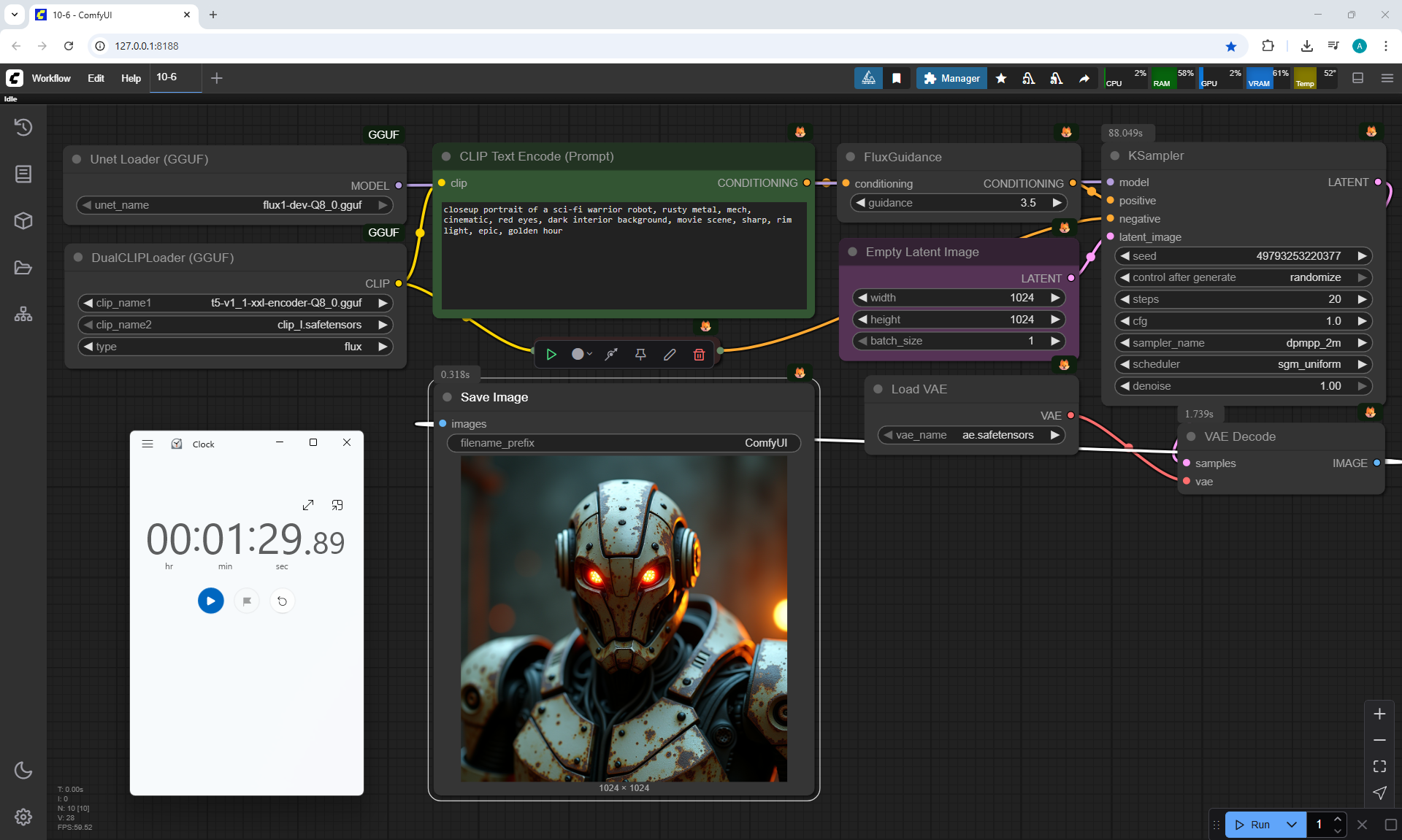
Task: Open the workflows folder sidebar icon
Action: pyautogui.click(x=23, y=268)
